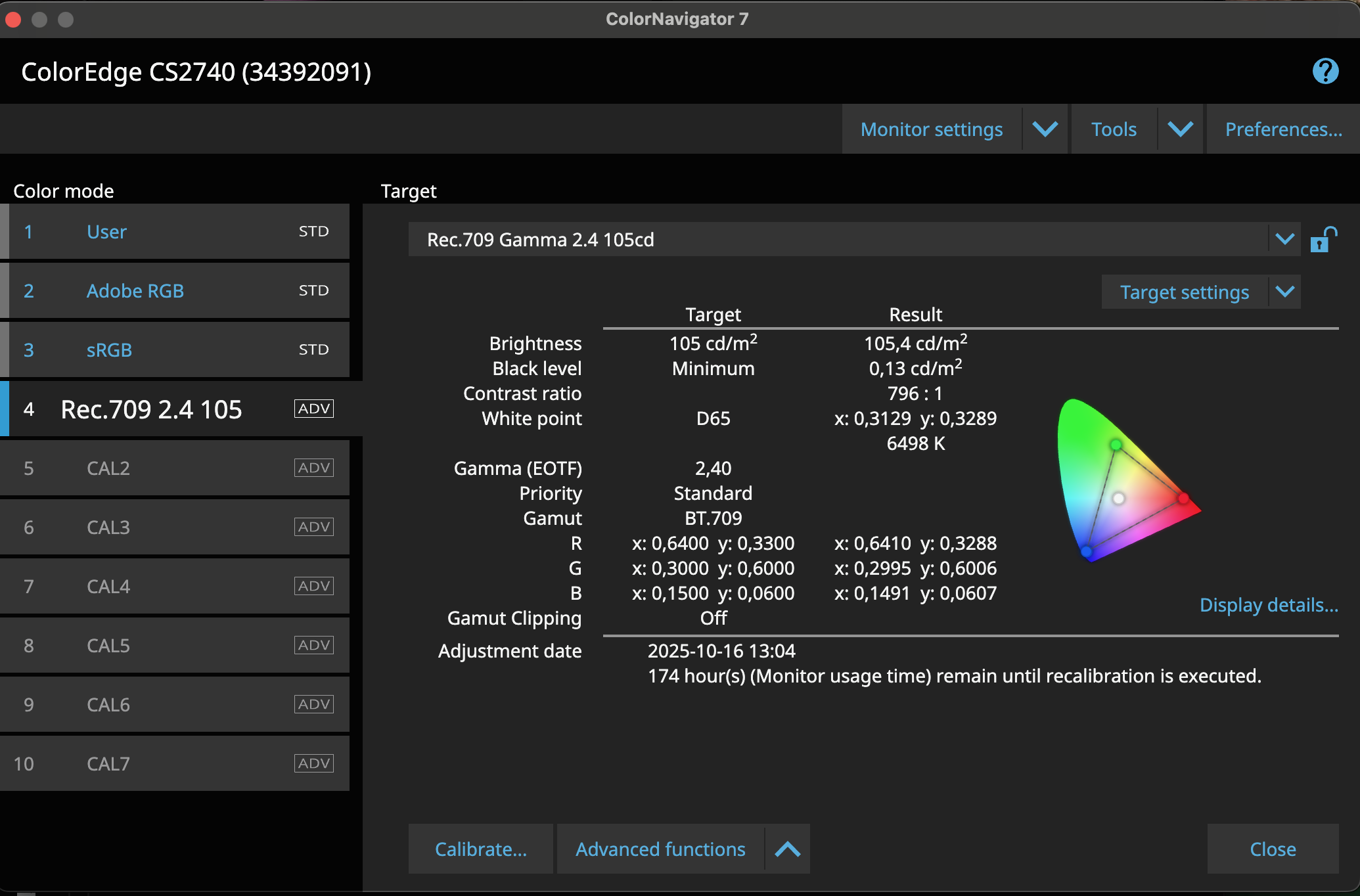Open help via the question mark icon
The height and width of the screenshot is (896, 1360).
tap(1325, 71)
